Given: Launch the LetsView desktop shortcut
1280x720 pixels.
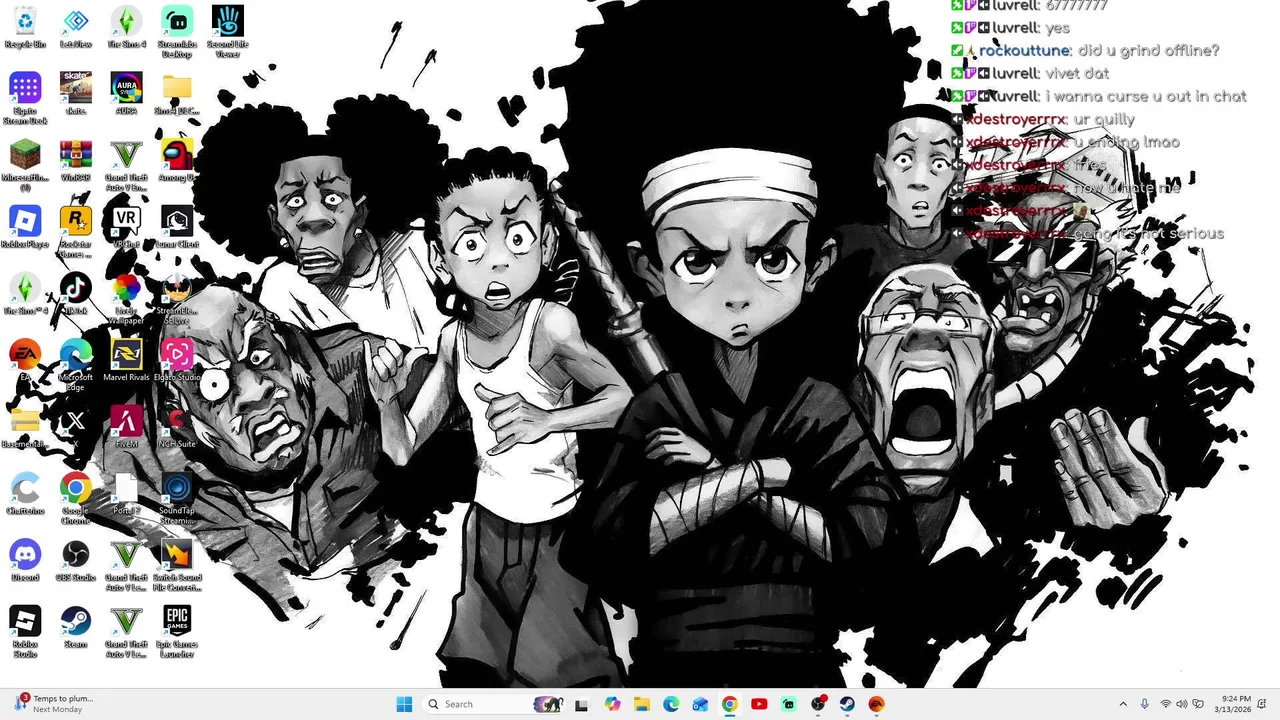Looking at the screenshot, I should (76, 27).
